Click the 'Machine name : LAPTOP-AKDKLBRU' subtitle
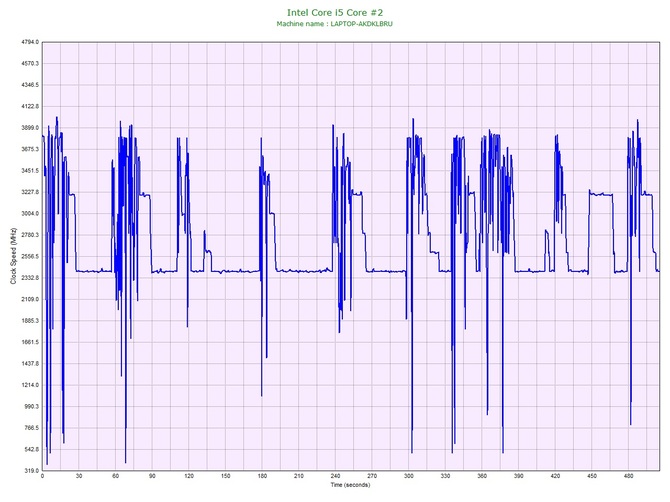The width and height of the screenshot is (670, 502). (x=335, y=24)
